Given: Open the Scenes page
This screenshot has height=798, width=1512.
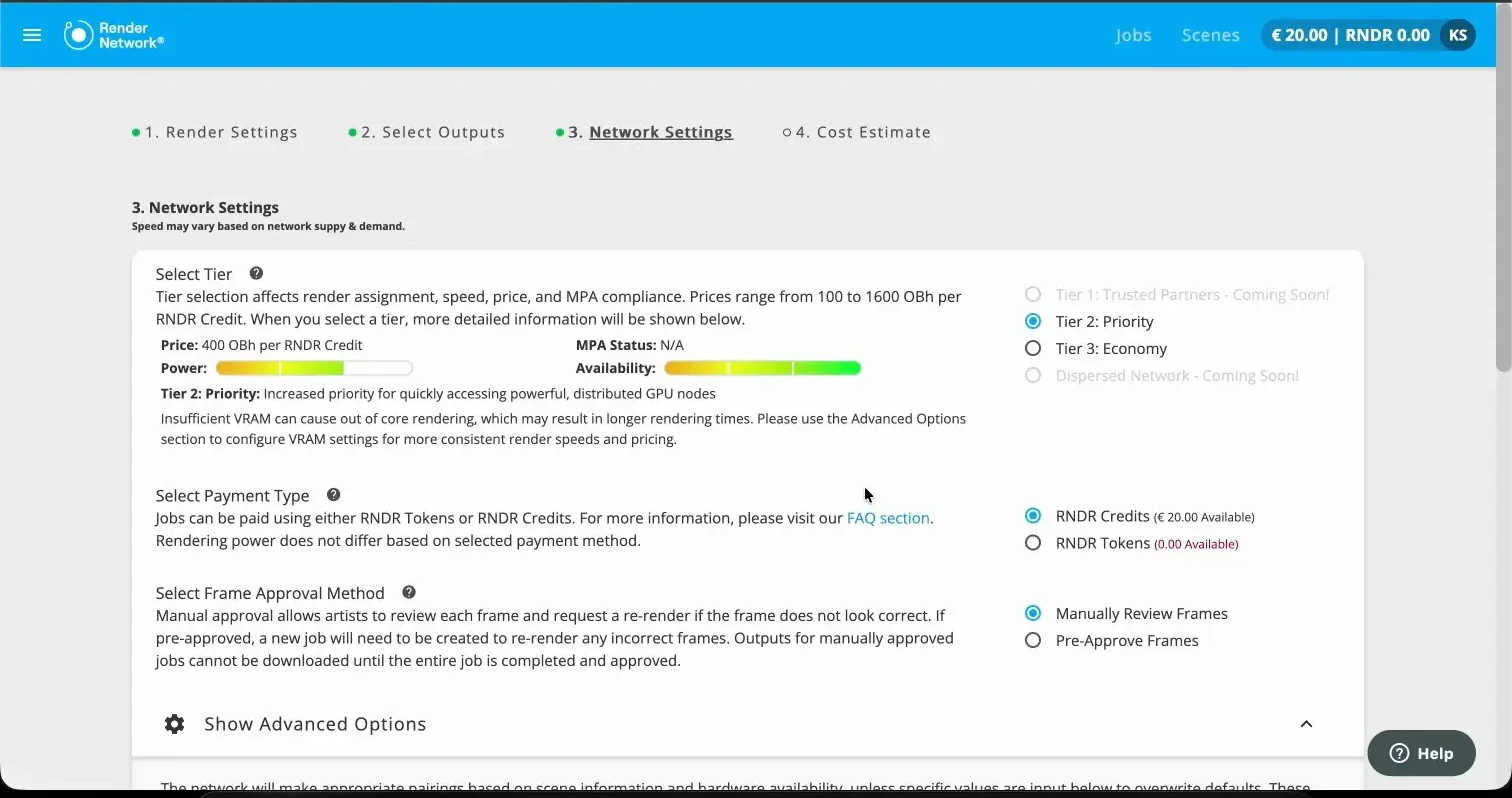Looking at the screenshot, I should 1210,35.
